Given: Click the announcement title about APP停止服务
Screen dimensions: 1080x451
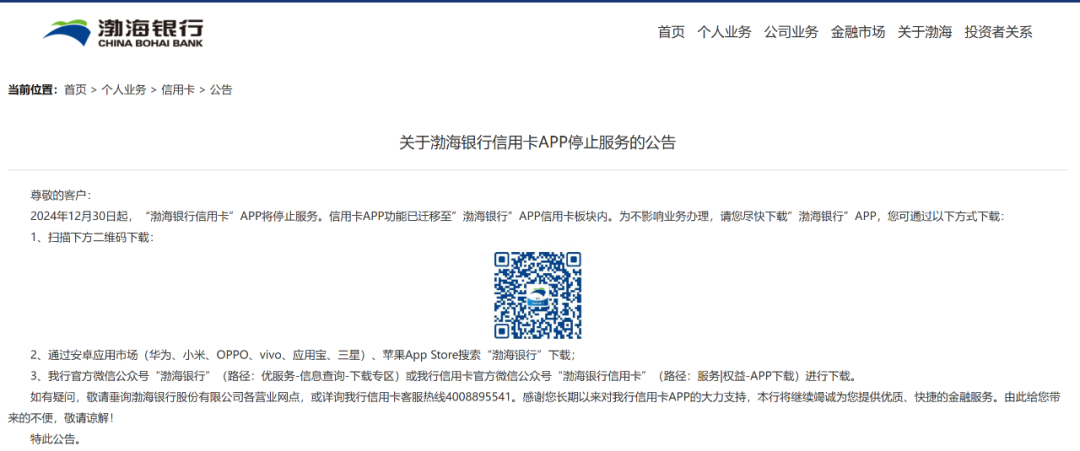Looking at the screenshot, I should click(x=538, y=143).
